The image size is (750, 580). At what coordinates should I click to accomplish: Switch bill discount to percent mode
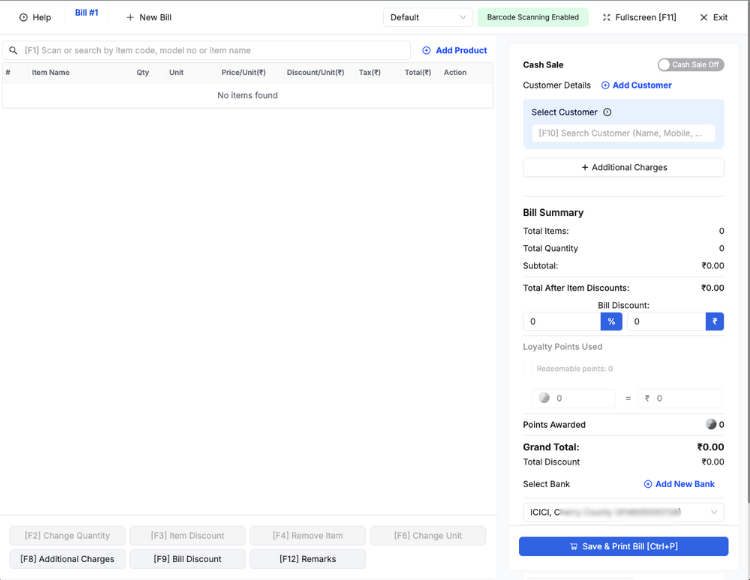click(x=611, y=321)
